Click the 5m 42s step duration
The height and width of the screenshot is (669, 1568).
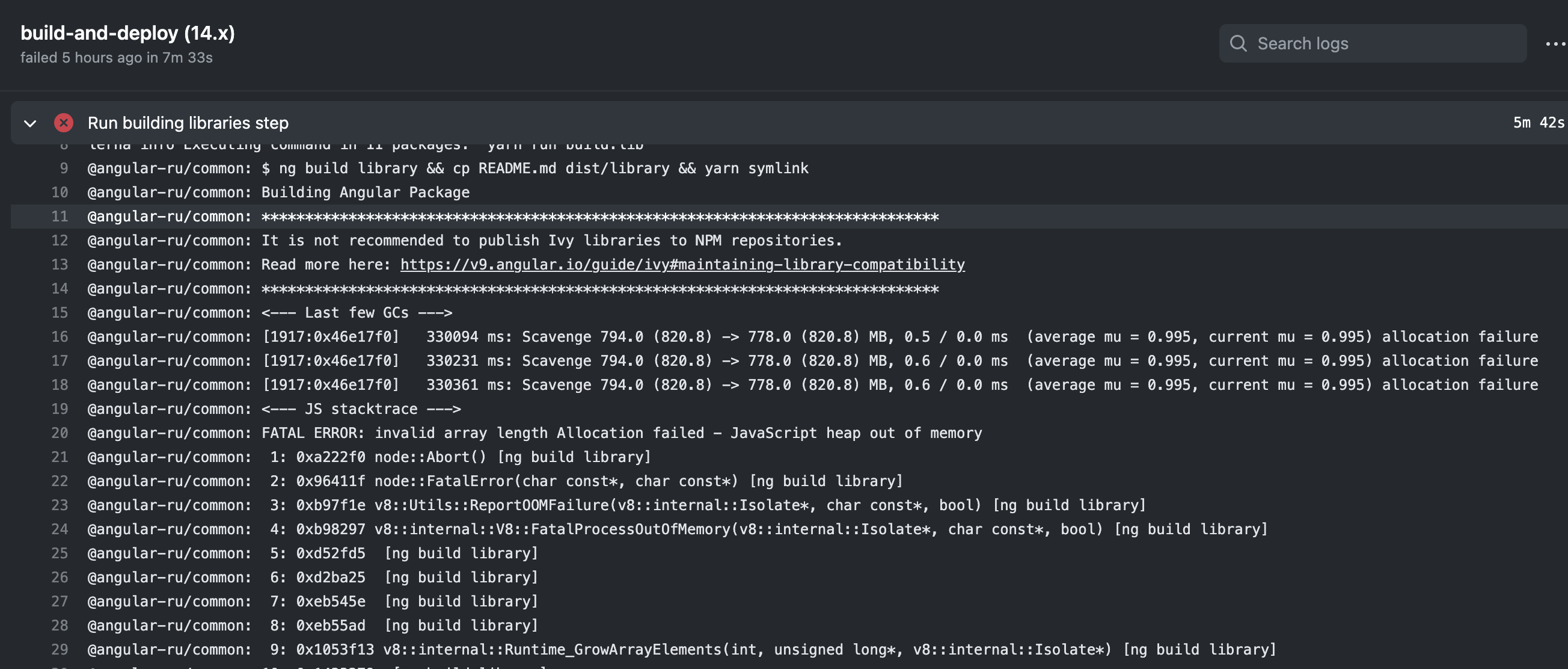pyautogui.click(x=1538, y=123)
